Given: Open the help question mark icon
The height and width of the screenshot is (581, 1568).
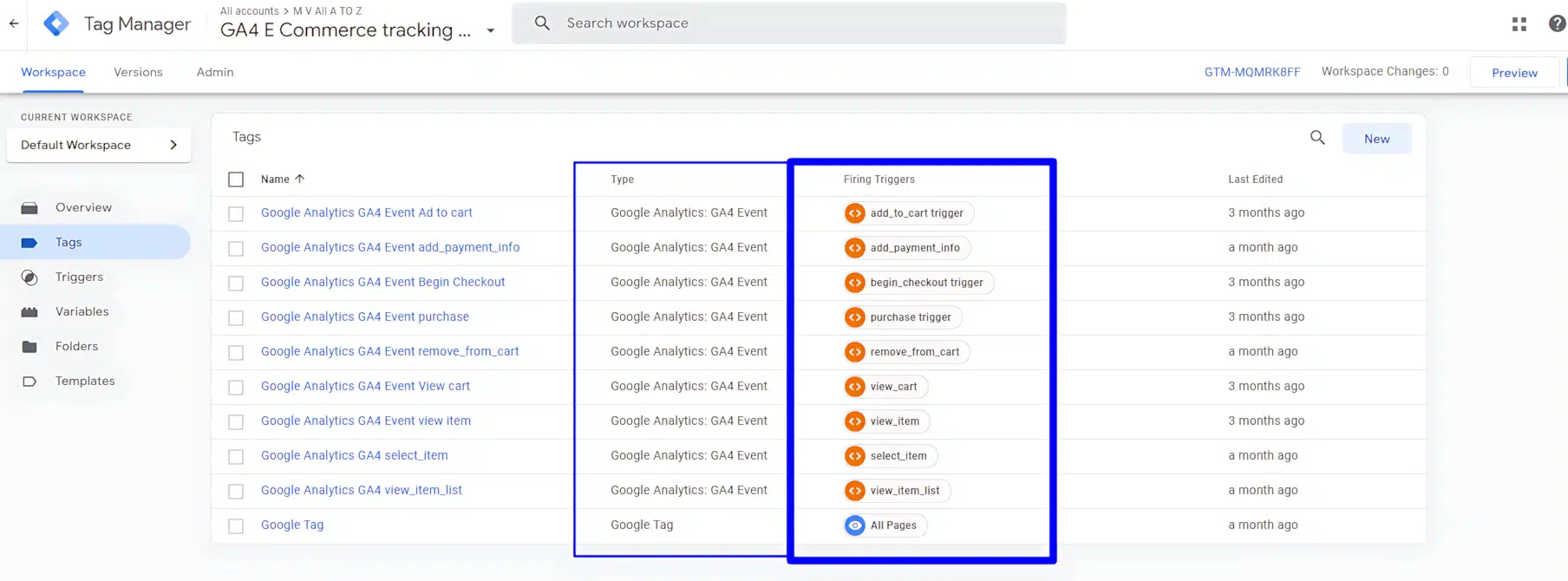Looking at the screenshot, I should (1557, 24).
